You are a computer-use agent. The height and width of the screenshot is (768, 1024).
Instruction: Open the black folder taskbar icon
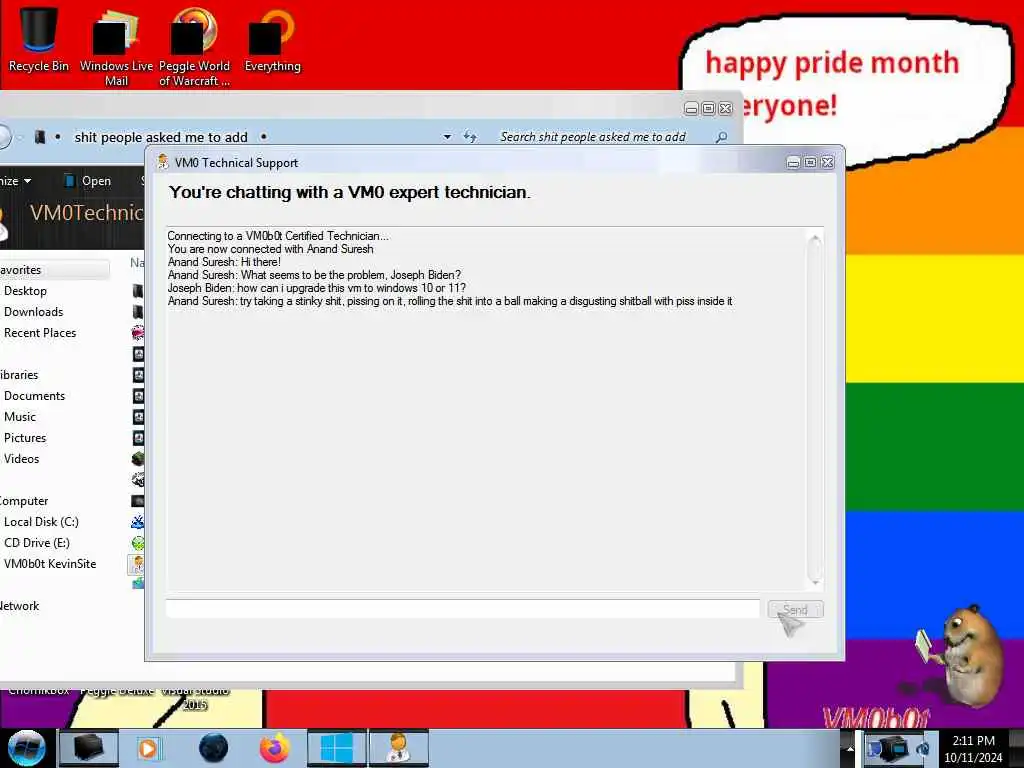coord(89,748)
